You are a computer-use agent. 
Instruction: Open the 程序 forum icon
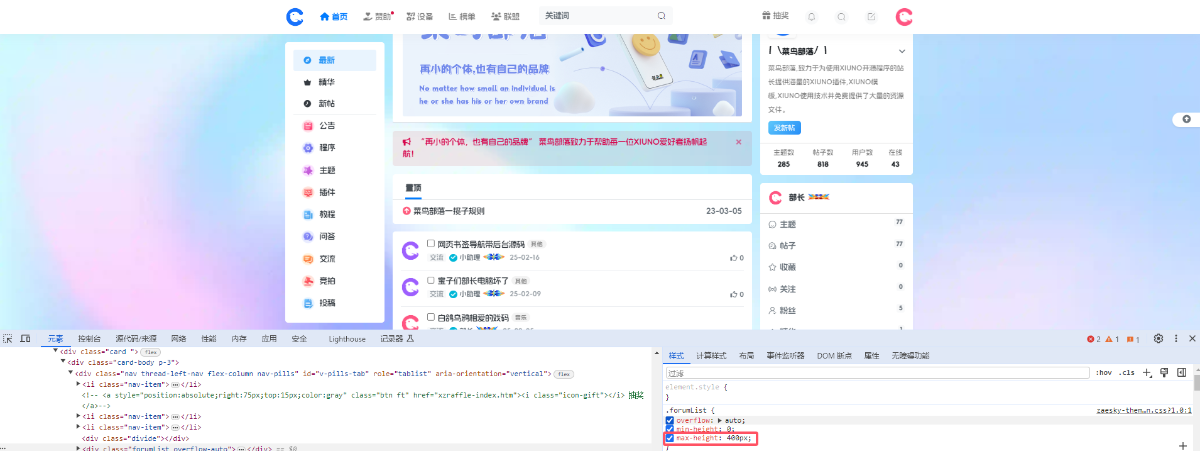(x=308, y=148)
